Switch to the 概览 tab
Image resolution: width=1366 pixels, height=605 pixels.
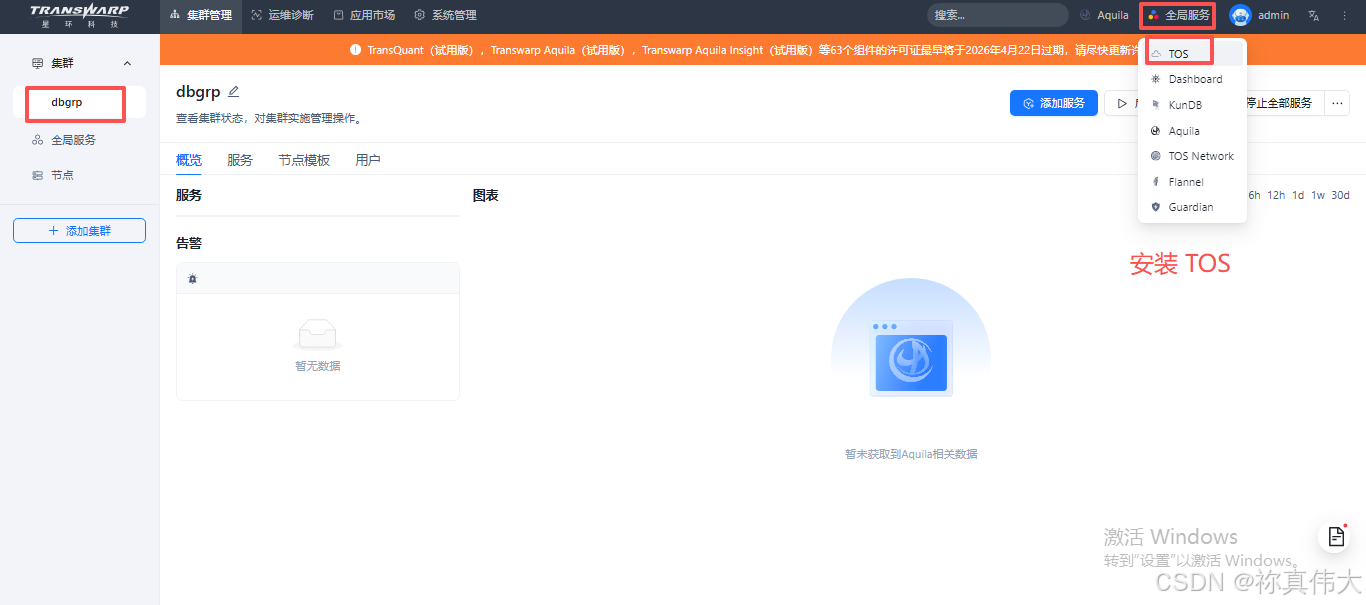click(x=189, y=160)
